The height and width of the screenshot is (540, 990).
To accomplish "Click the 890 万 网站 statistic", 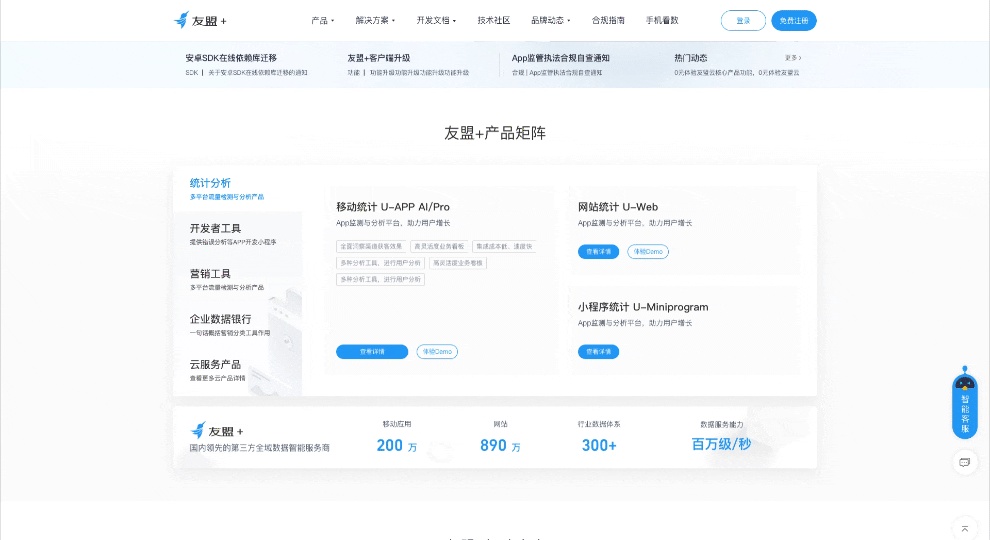I will 500,437.
